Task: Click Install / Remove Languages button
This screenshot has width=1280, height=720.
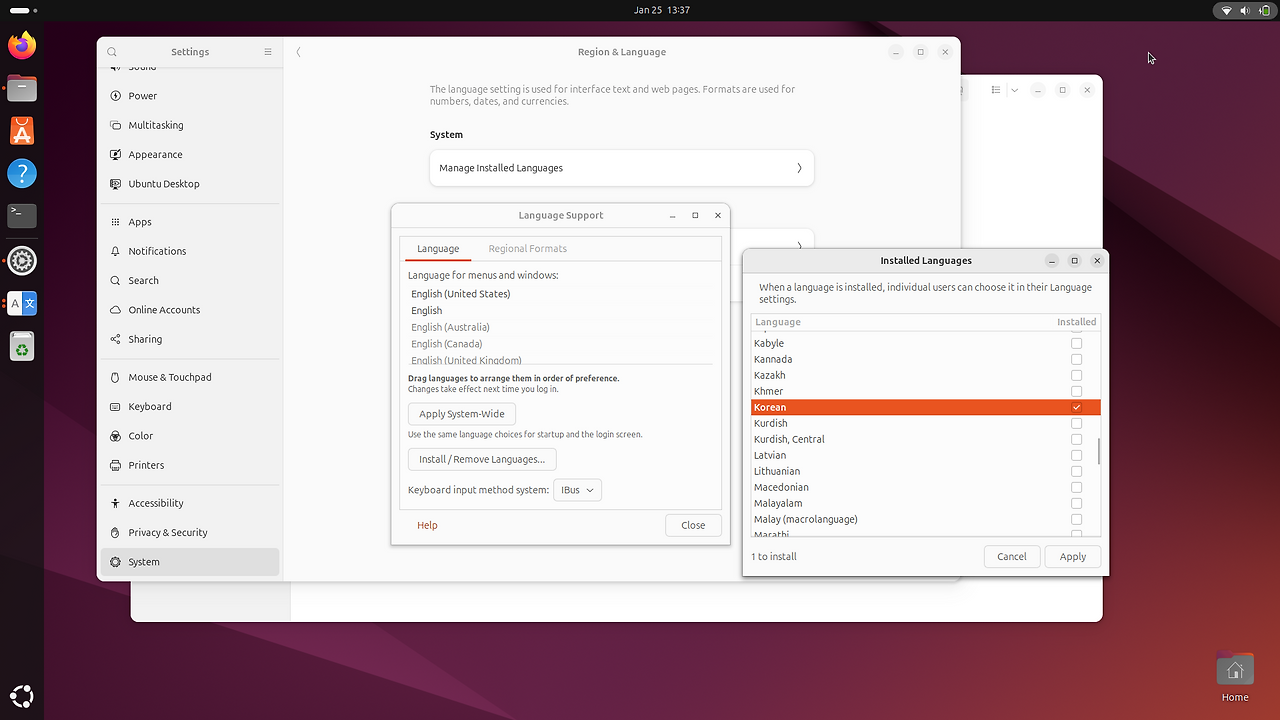Action: [482, 459]
